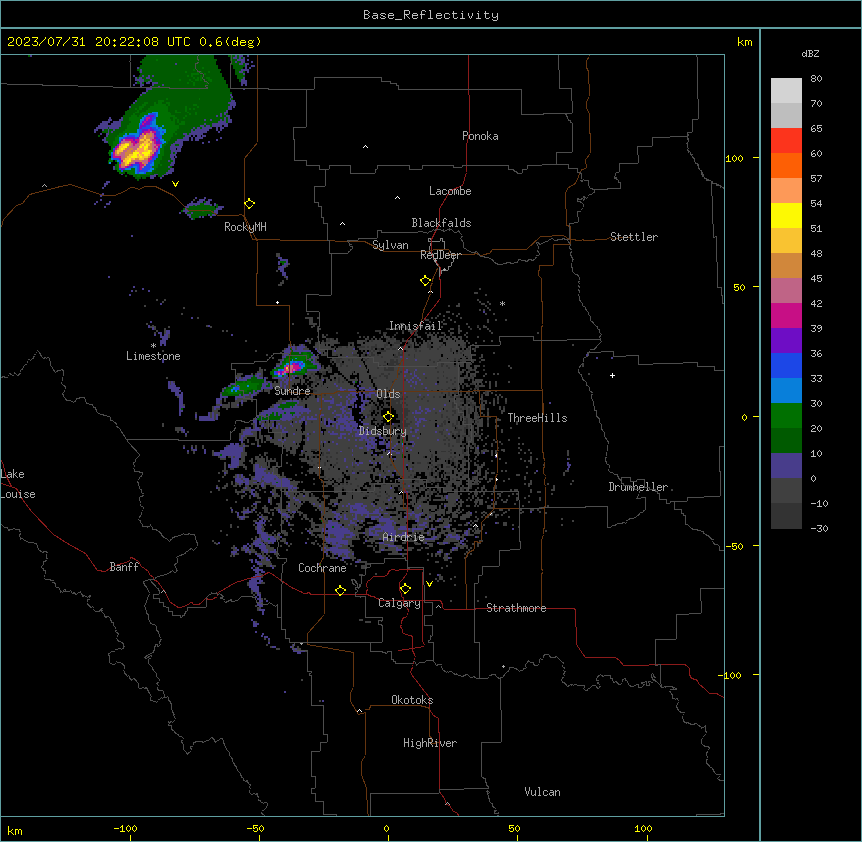The image size is (862, 842).
Task: Select the bright green 20-30 dBZ swatch
Action: pyautogui.click(x=786, y=416)
